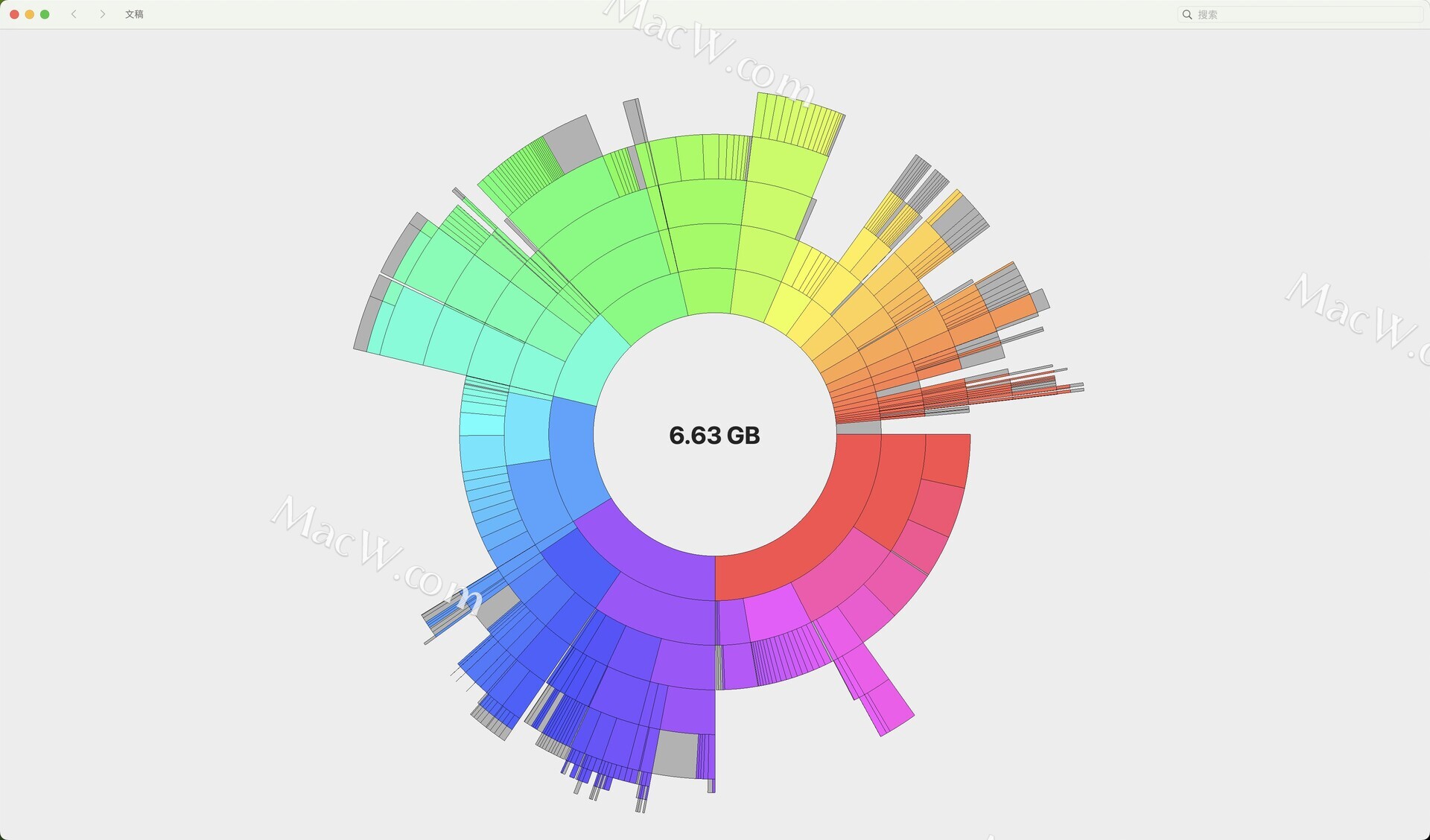
Task: Click the 文稿 window title
Action: [134, 14]
